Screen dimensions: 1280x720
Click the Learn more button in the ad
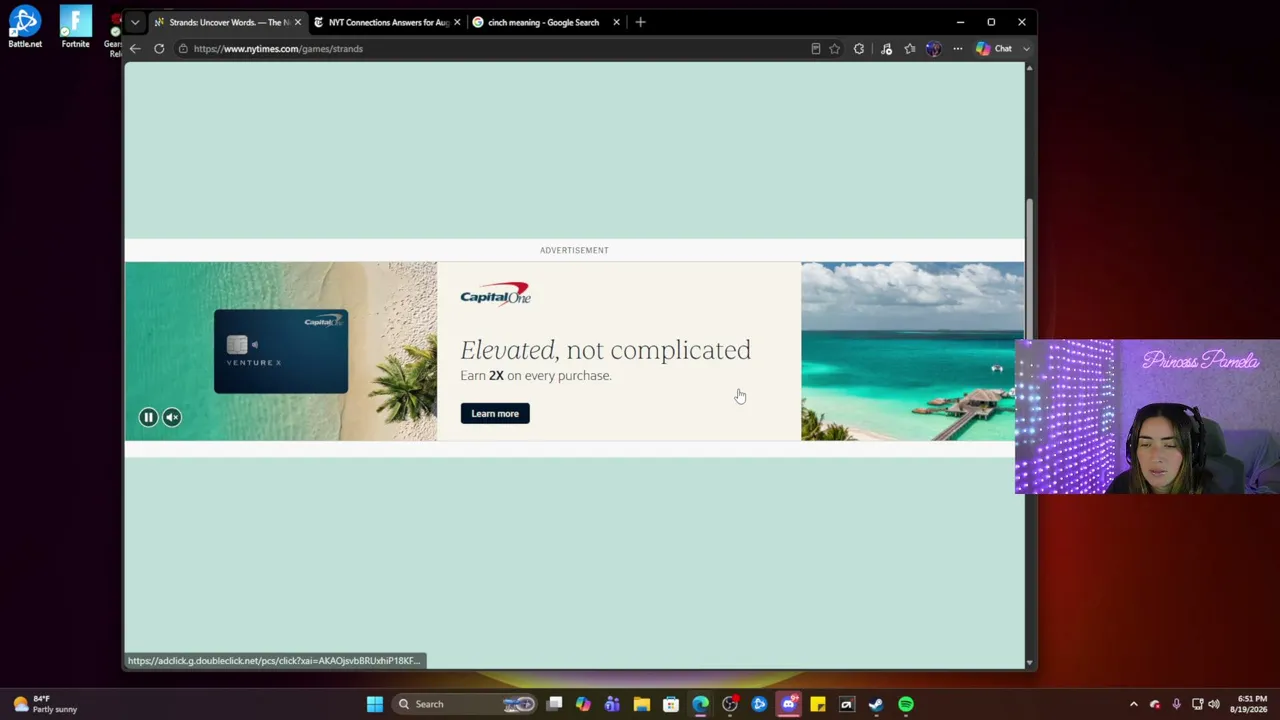click(495, 413)
